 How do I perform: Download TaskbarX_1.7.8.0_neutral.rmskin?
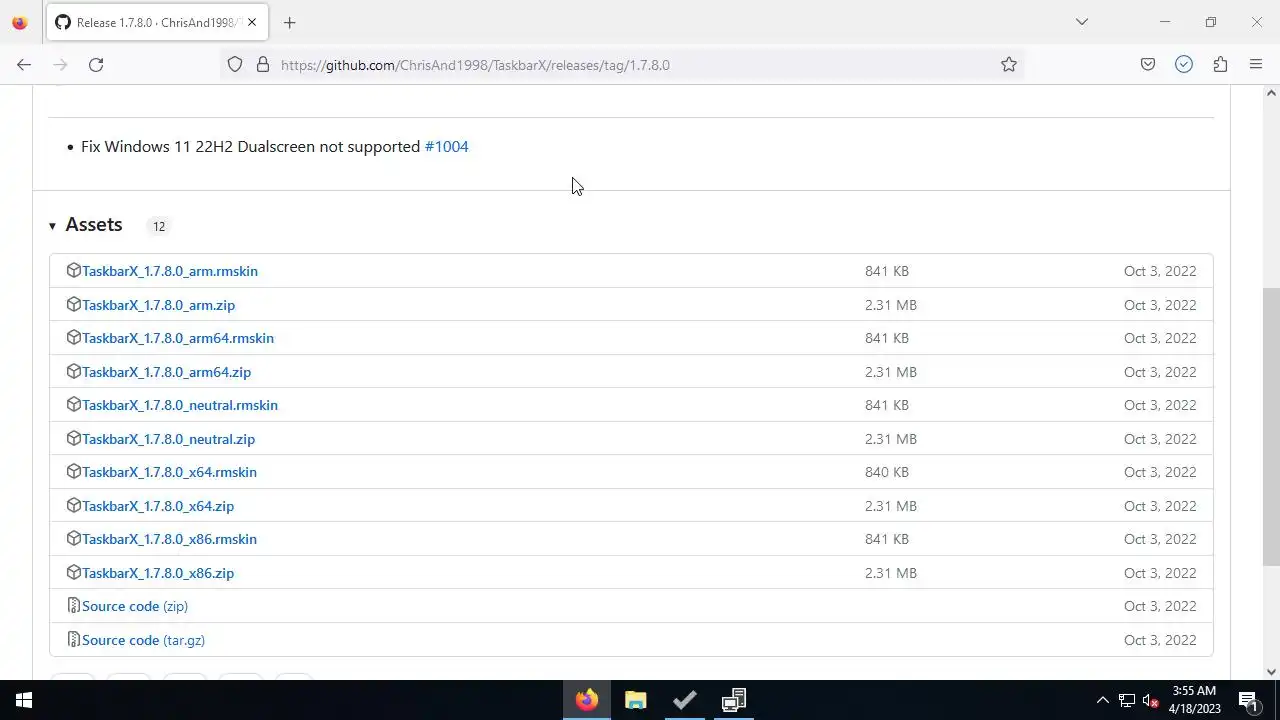click(x=180, y=405)
